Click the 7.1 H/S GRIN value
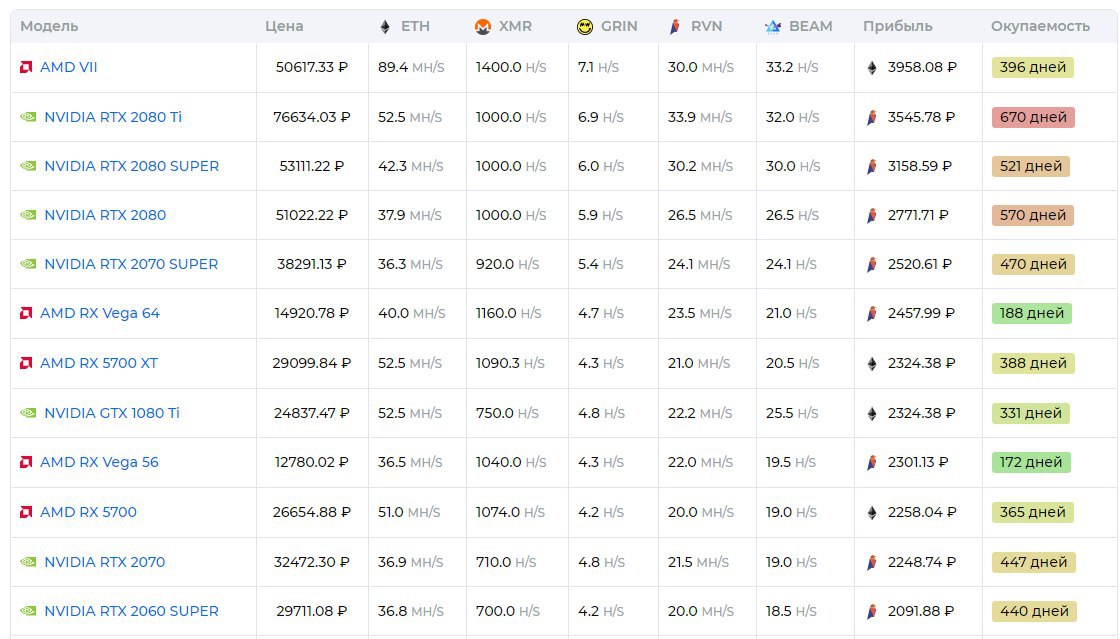1120x639 pixels. coord(599,67)
